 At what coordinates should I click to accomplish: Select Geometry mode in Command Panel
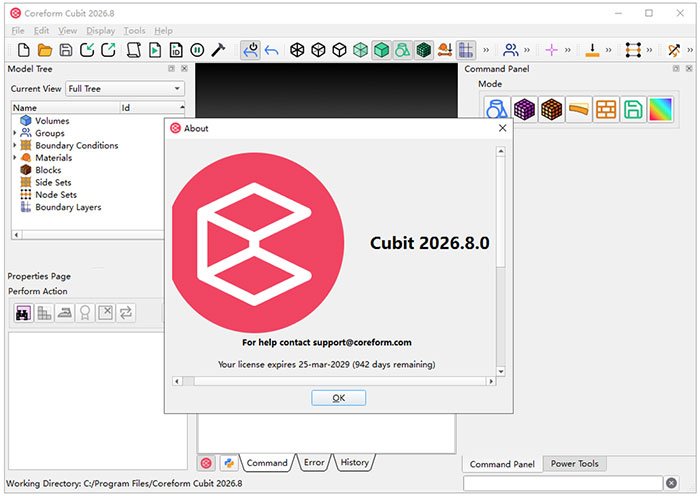(497, 109)
